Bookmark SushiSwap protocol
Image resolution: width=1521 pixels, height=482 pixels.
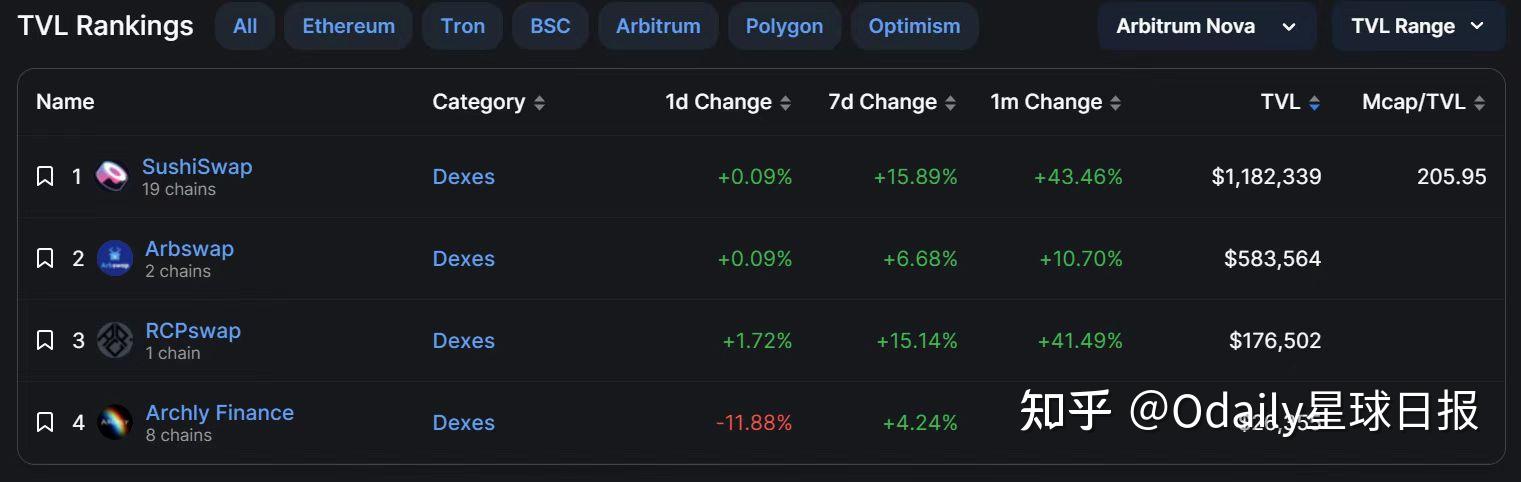[x=45, y=177]
